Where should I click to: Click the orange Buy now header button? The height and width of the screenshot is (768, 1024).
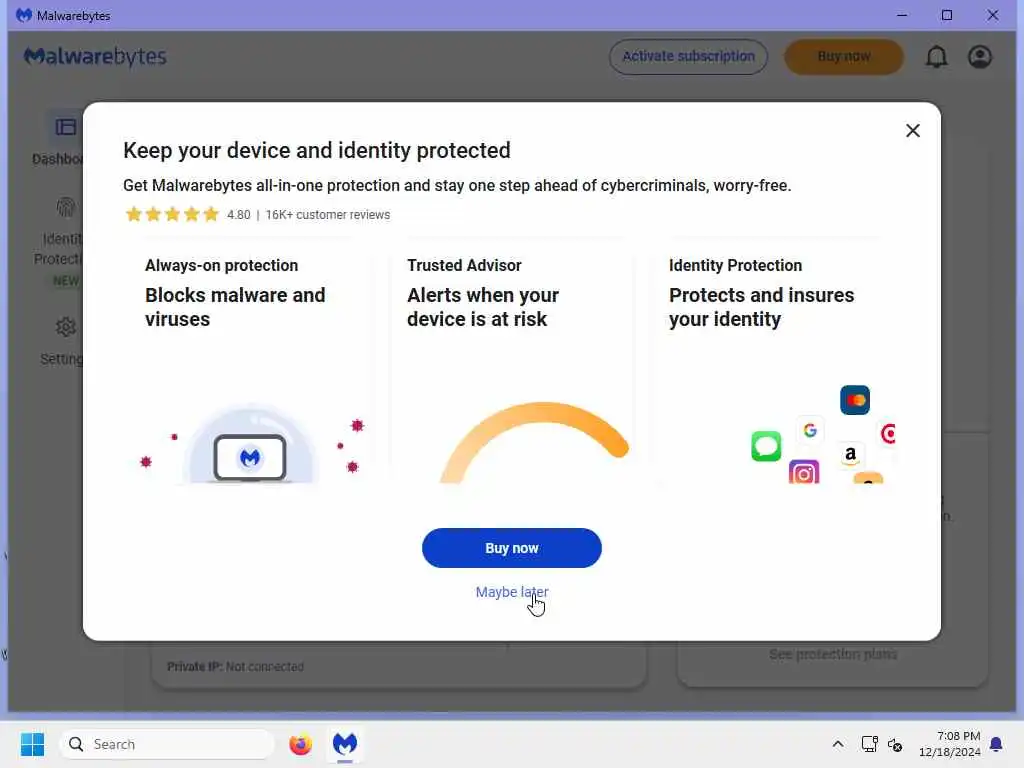(x=844, y=57)
